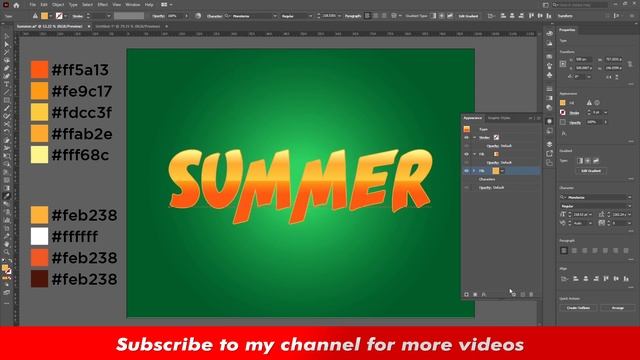This screenshot has width=640, height=360.
Task: Open the font family dropdown in the control bar
Action: tap(275, 16)
